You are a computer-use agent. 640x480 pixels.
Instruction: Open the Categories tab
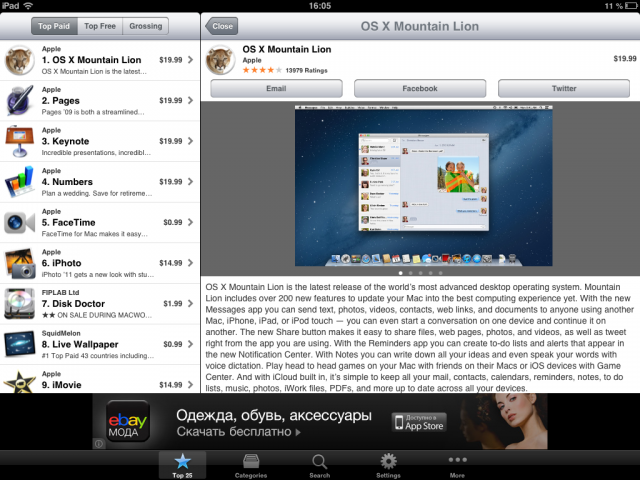pyautogui.click(x=251, y=465)
